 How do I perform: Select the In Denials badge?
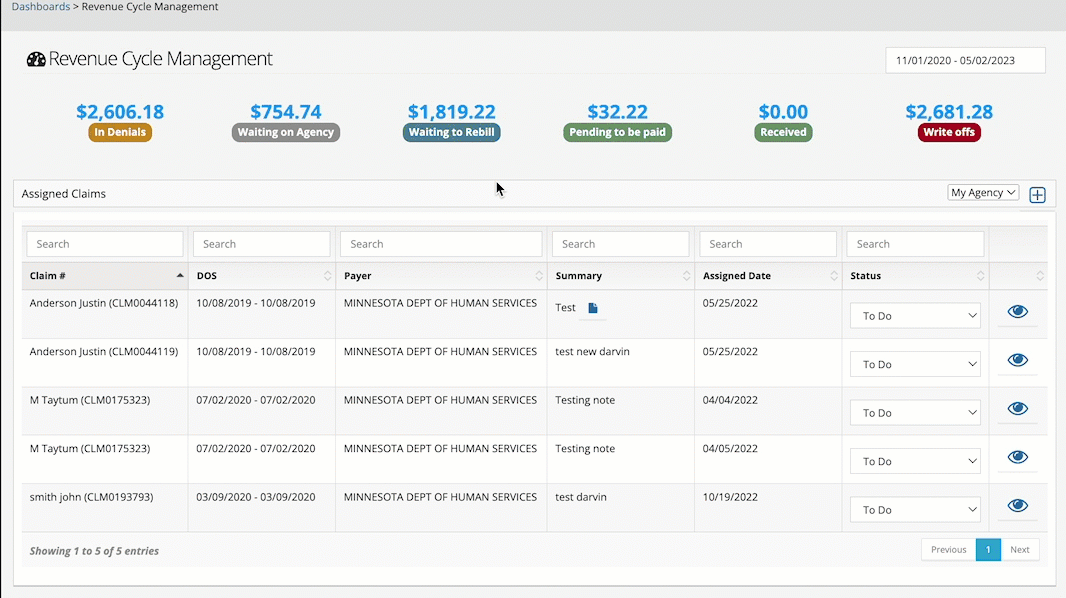click(x=120, y=131)
